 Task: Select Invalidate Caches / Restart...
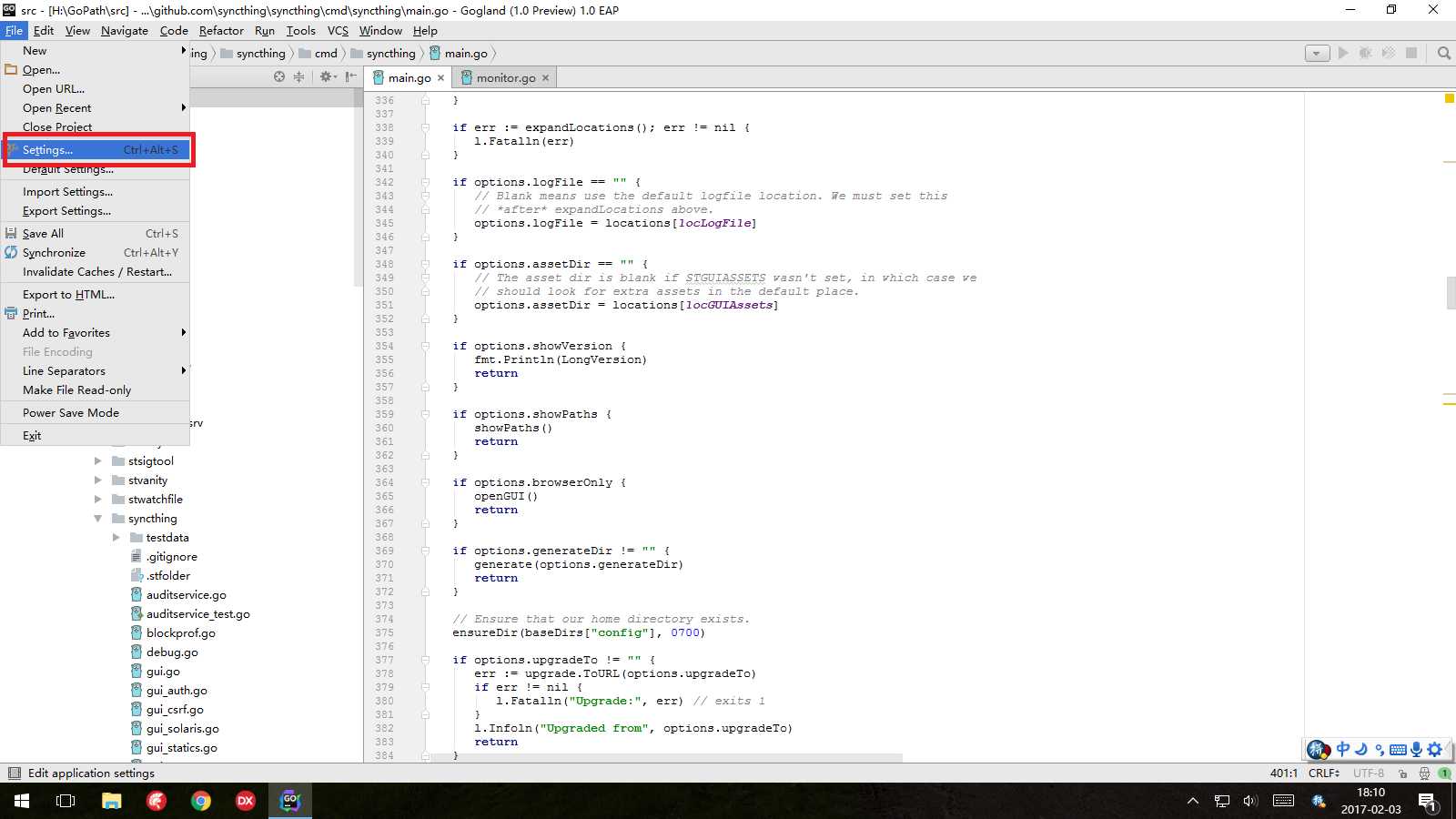click(x=95, y=272)
